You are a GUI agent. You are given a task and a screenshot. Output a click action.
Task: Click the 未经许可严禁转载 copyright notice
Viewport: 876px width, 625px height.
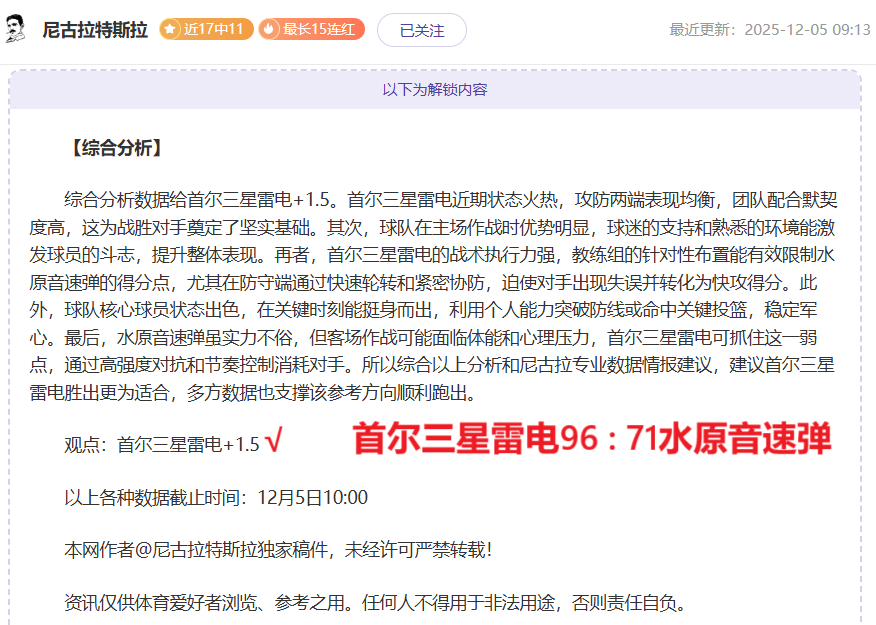point(418,550)
